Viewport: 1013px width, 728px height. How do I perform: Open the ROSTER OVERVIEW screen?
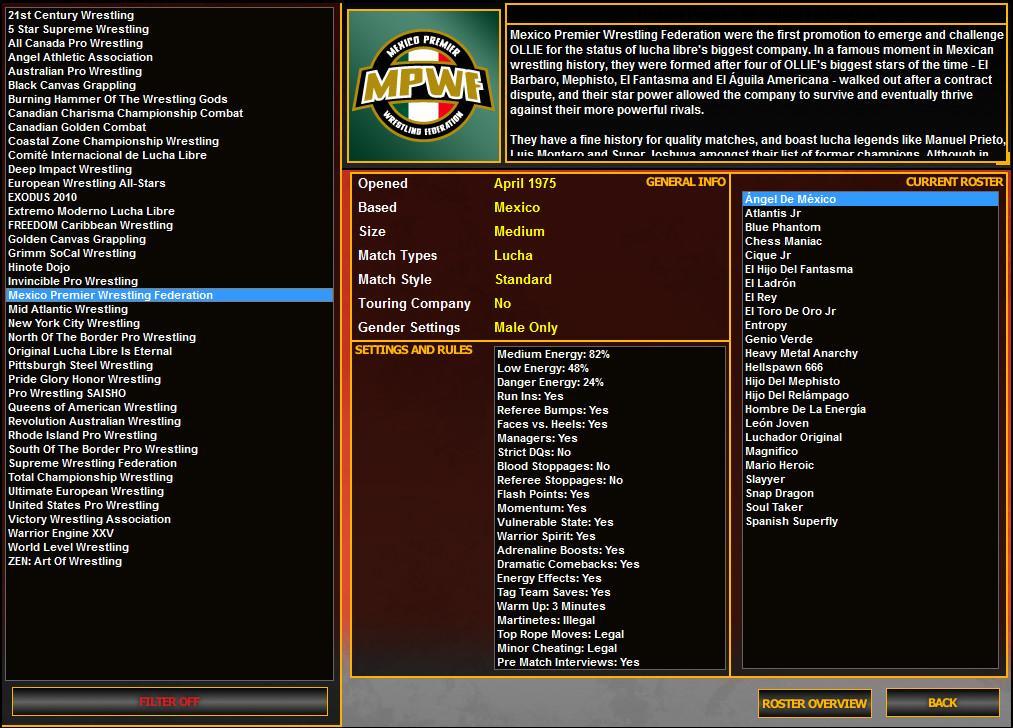point(814,703)
